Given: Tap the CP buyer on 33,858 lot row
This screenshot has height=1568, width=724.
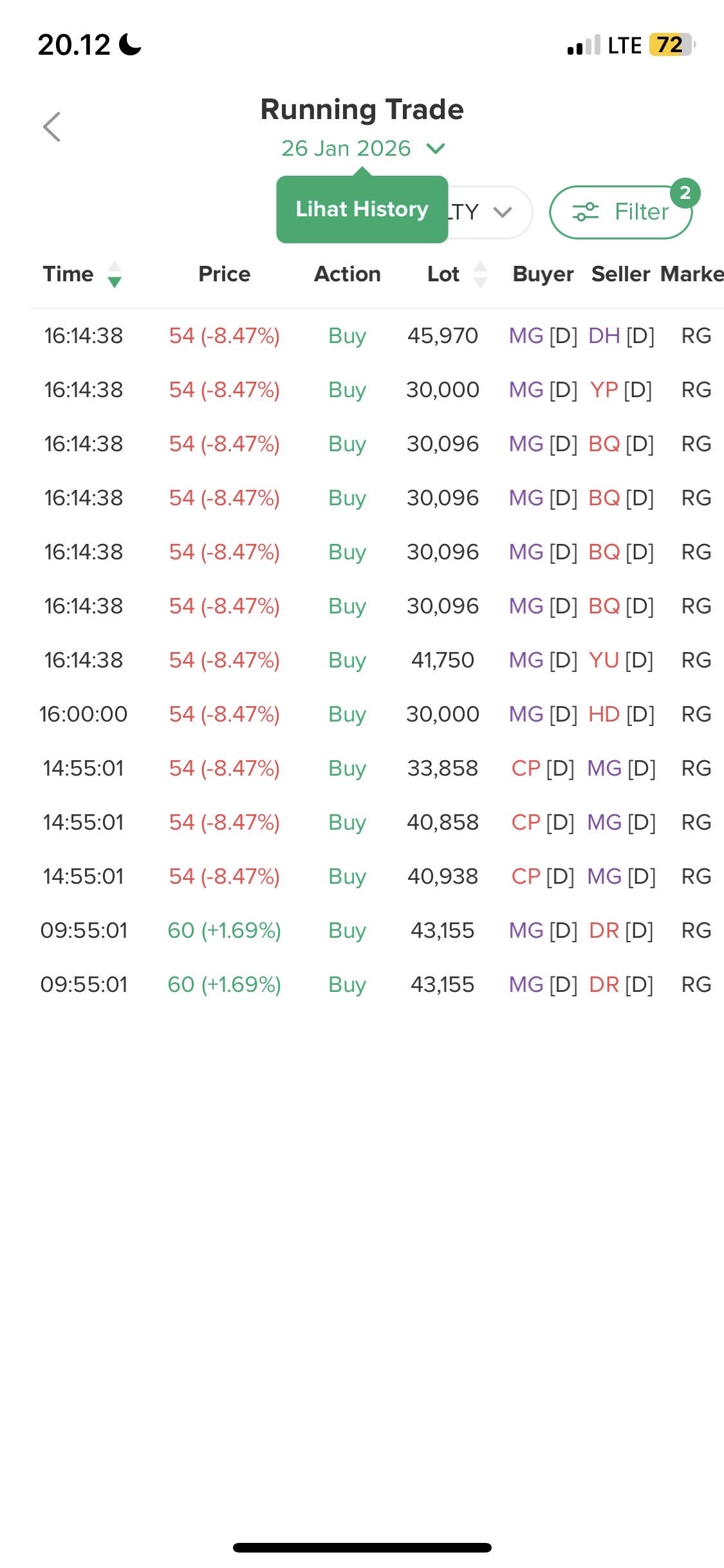Looking at the screenshot, I should pyautogui.click(x=526, y=769).
